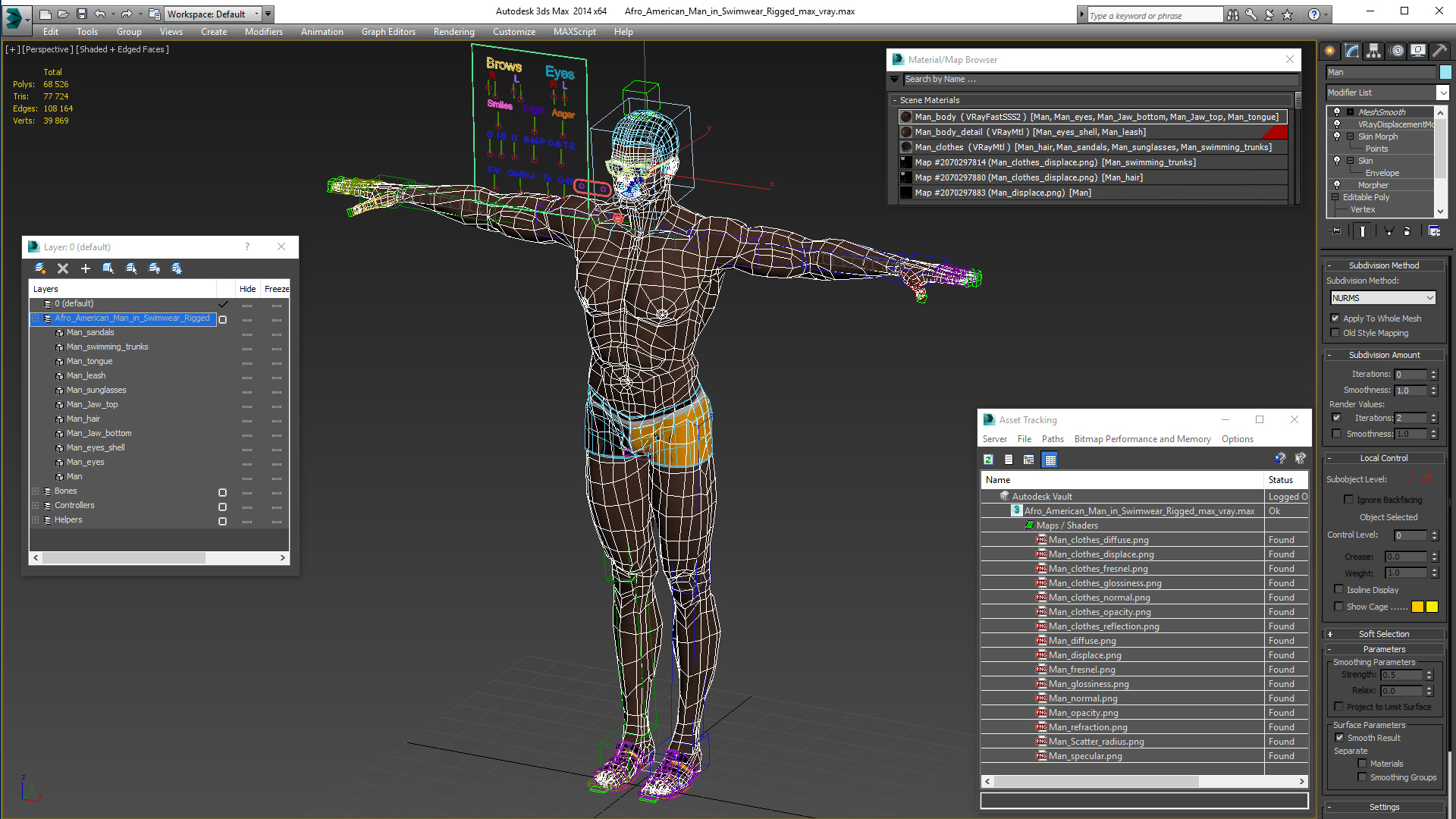This screenshot has width=1456, height=819.
Task: Open the Graph Editors menu
Action: (388, 32)
